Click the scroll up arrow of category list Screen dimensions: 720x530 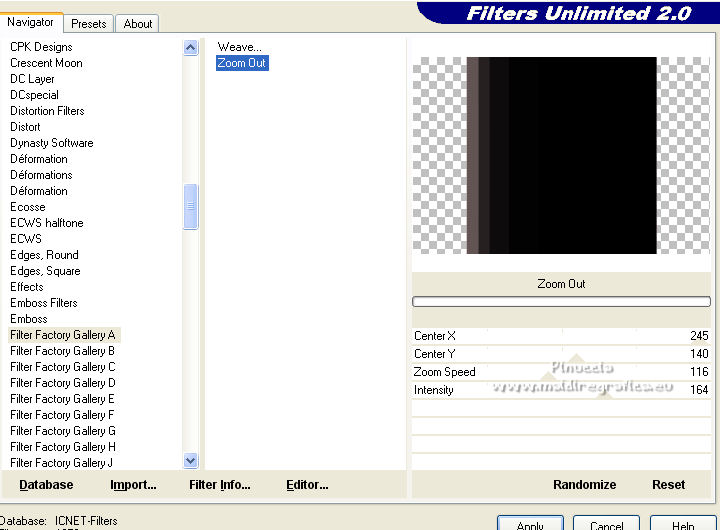[191, 47]
